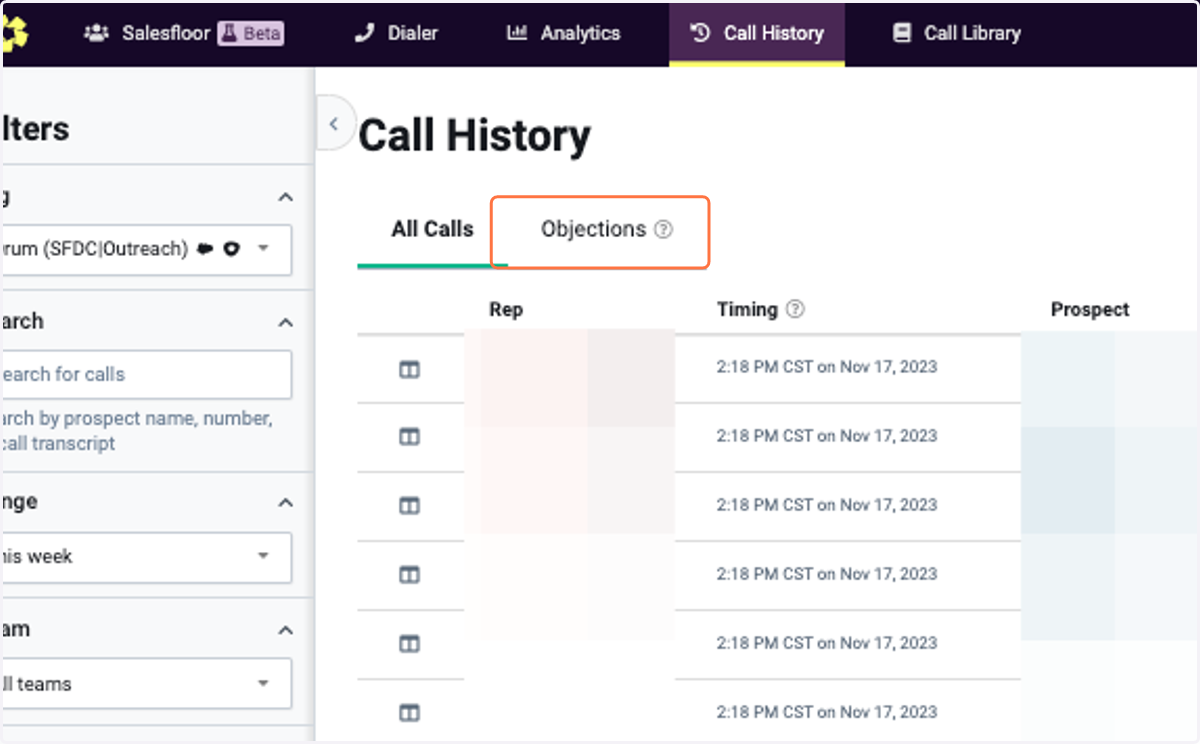Viewport: 1200px width, 744px height.
Task: Collapse the Team filter section
Action: click(286, 630)
